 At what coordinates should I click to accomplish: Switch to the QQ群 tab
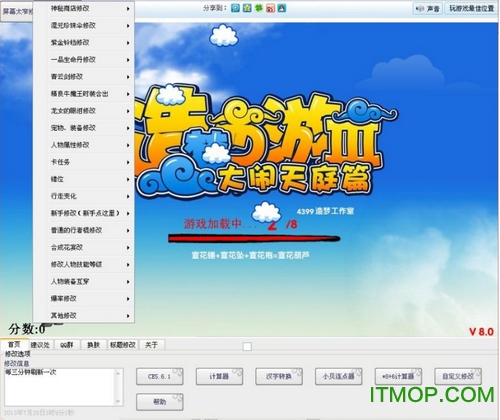67,345
